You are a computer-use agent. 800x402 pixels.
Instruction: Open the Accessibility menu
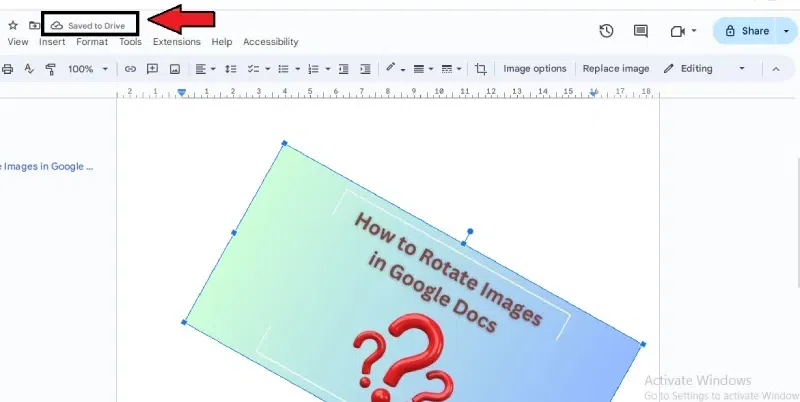pos(270,42)
